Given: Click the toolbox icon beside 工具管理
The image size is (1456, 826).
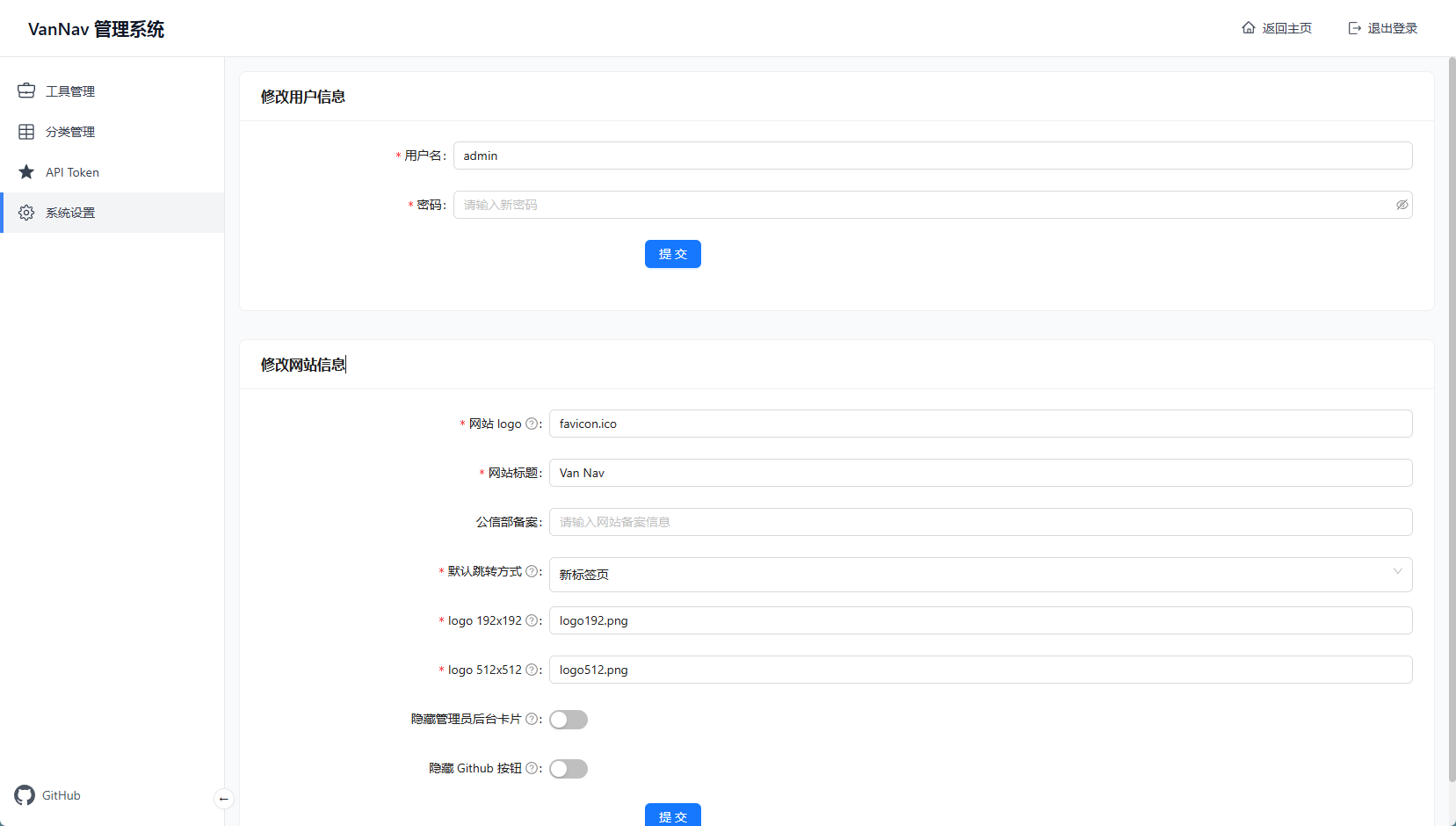Looking at the screenshot, I should click(26, 91).
